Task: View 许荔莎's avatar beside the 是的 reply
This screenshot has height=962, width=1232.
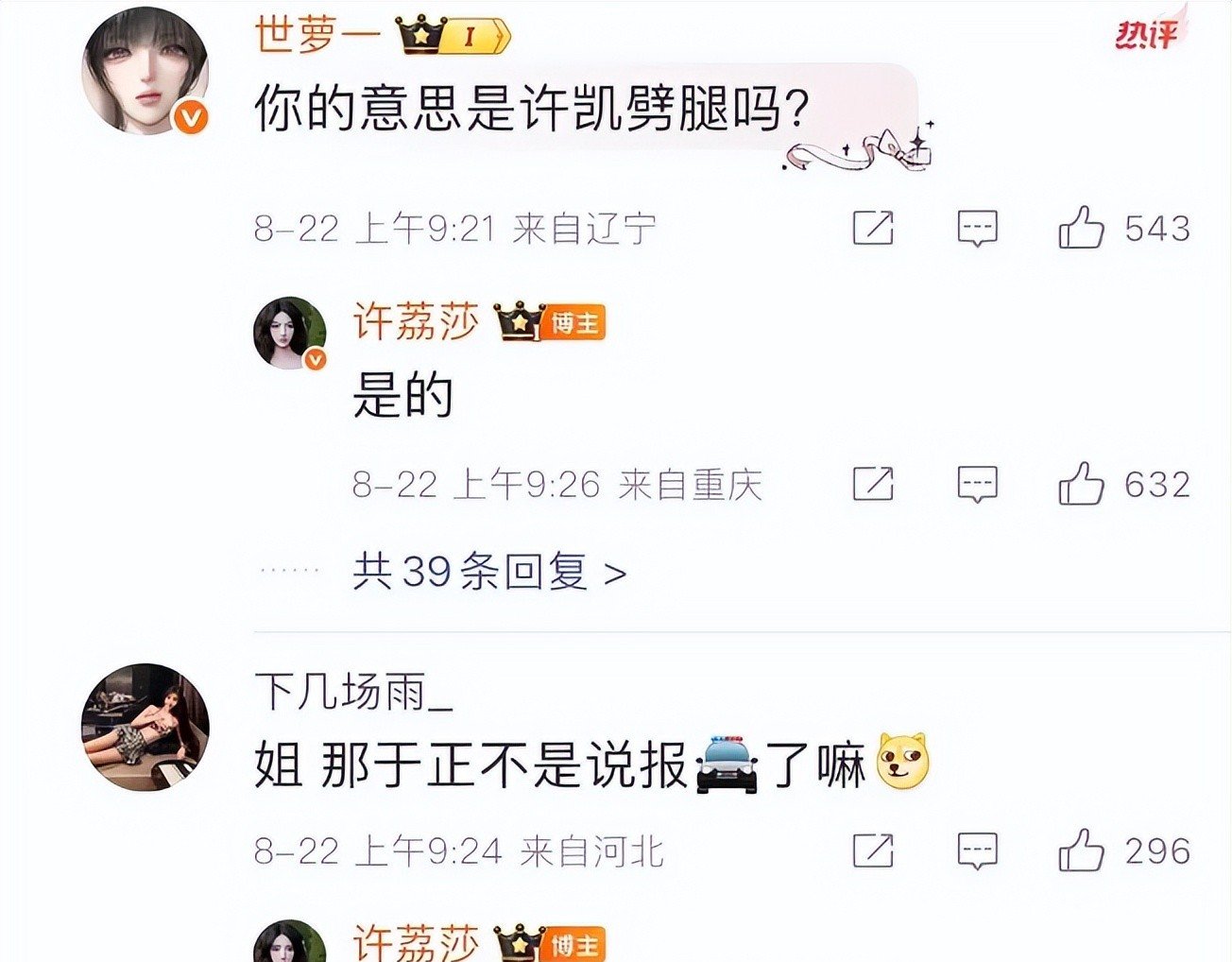Action: point(289,333)
